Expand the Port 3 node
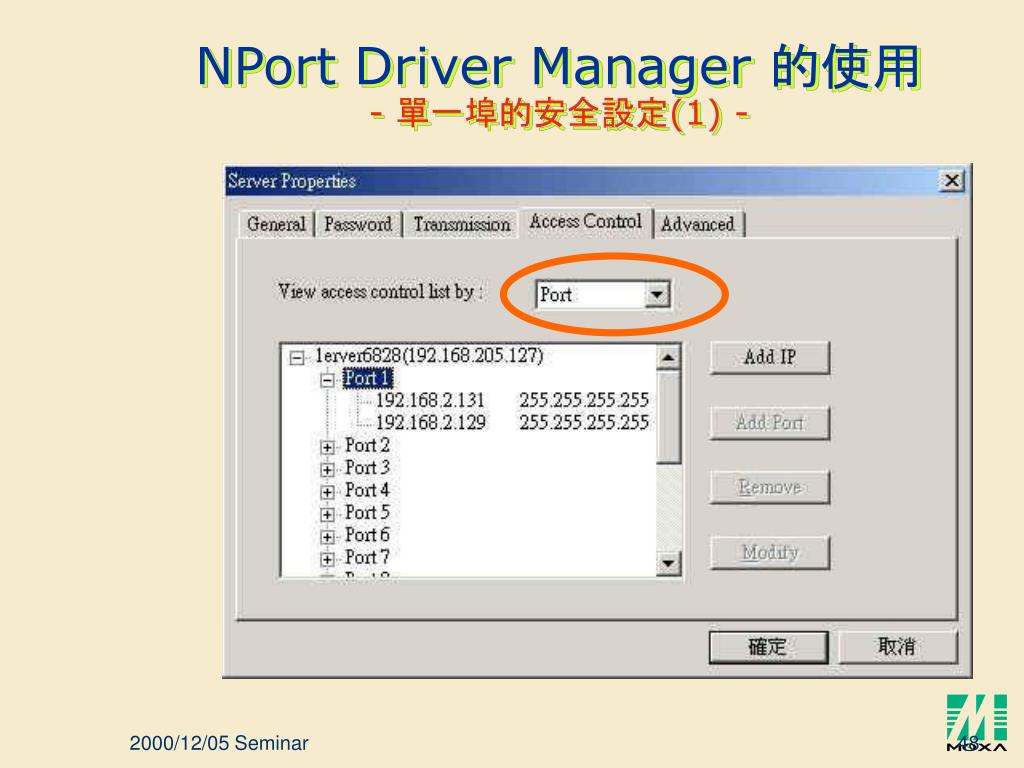This screenshot has width=1024, height=768. click(x=328, y=469)
